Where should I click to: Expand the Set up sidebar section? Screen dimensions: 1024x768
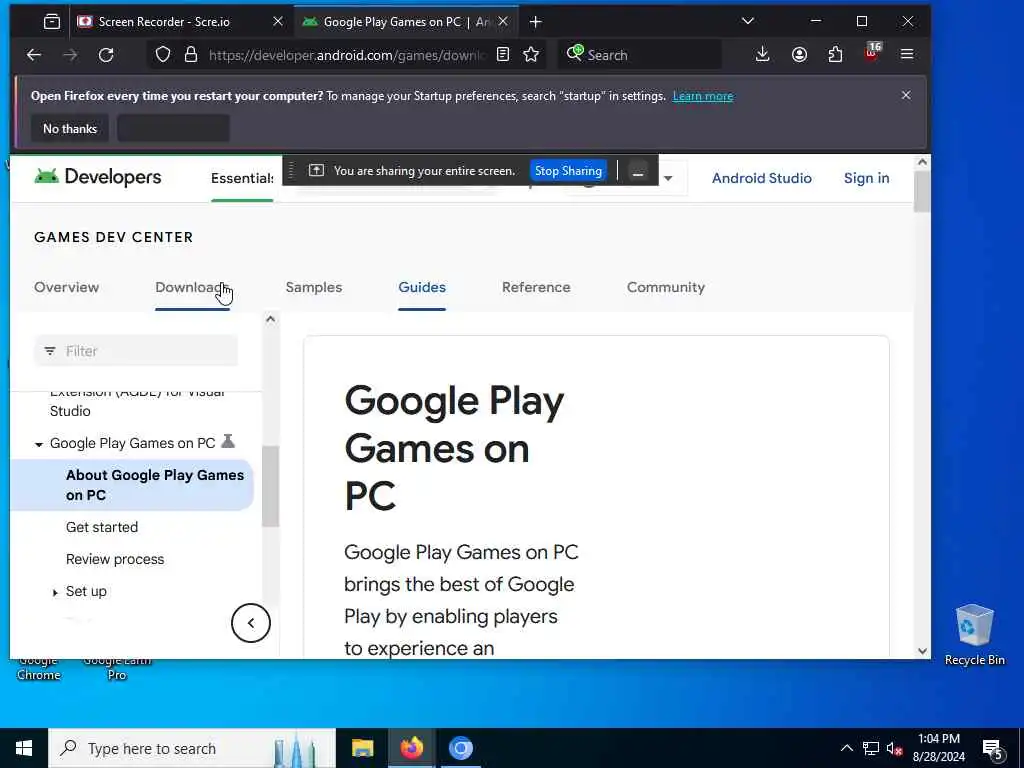[x=56, y=592]
